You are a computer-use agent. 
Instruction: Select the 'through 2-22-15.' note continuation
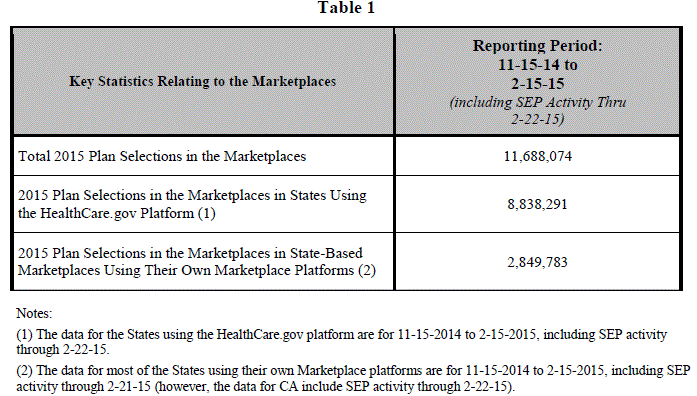coord(63,350)
